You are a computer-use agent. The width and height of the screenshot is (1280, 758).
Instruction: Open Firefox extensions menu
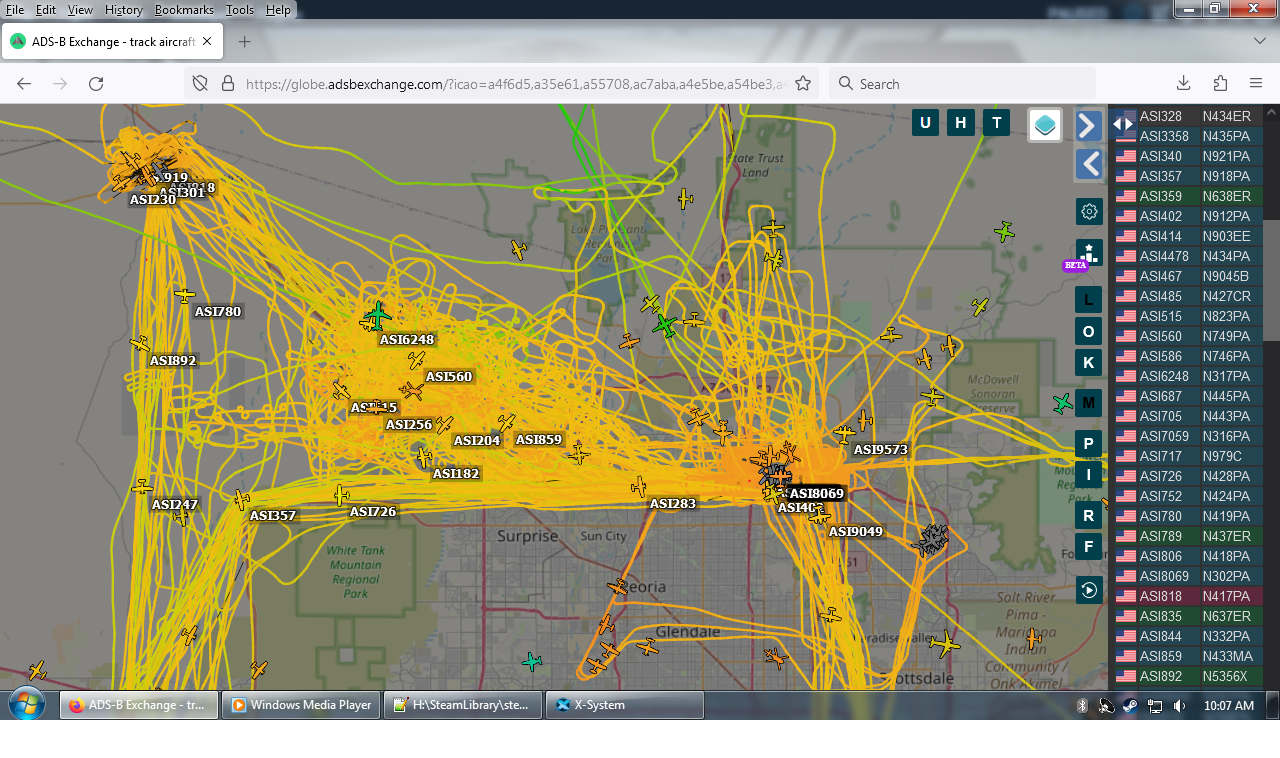pyautogui.click(x=1220, y=84)
